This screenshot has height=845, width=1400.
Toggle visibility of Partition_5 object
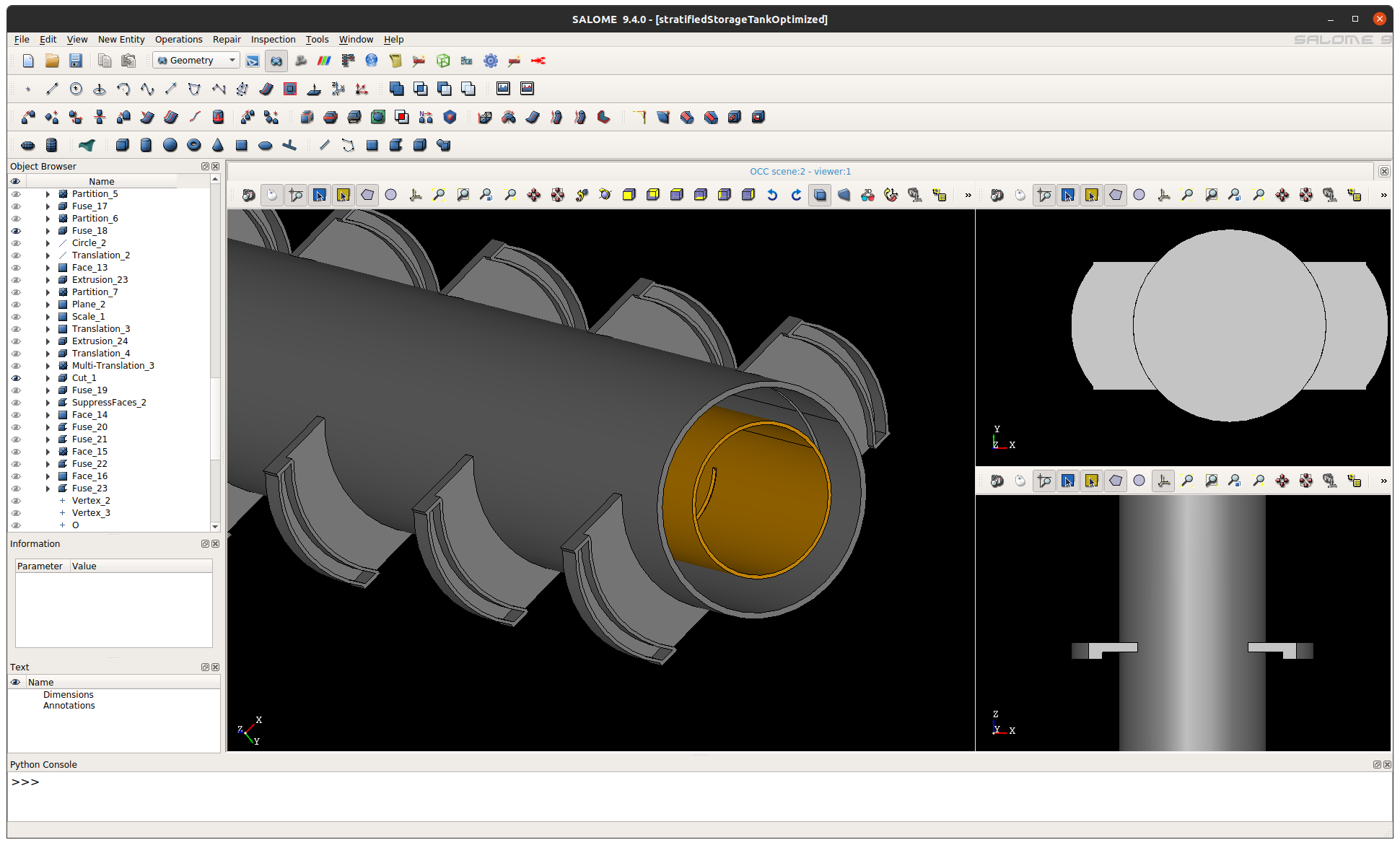[x=15, y=193]
